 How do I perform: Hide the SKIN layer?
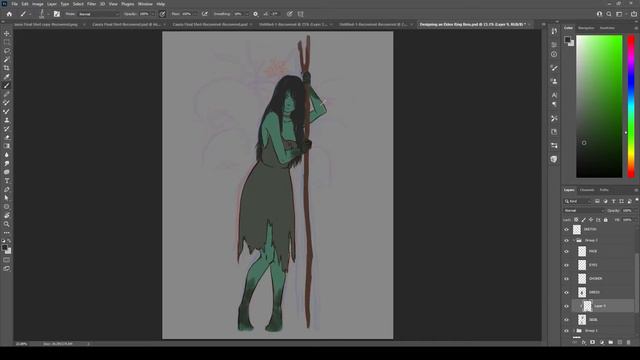(567, 320)
